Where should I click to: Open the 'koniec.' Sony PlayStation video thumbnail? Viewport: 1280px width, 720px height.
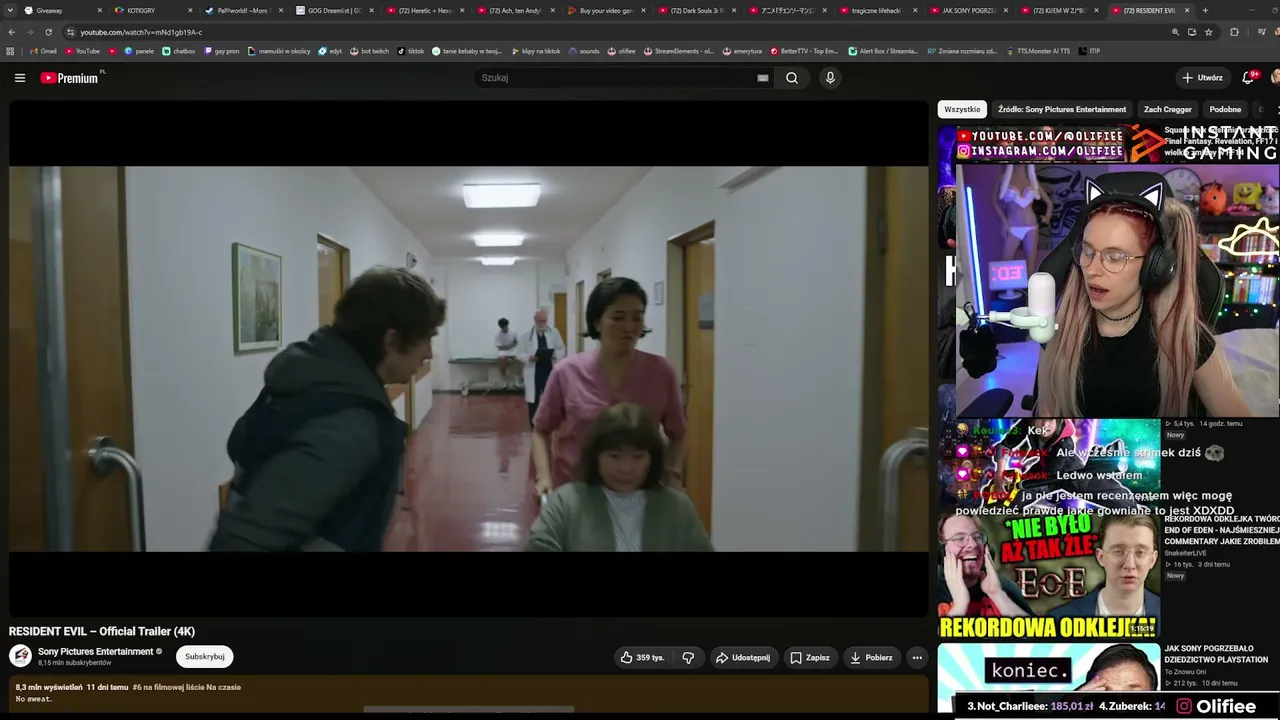(x=1049, y=678)
